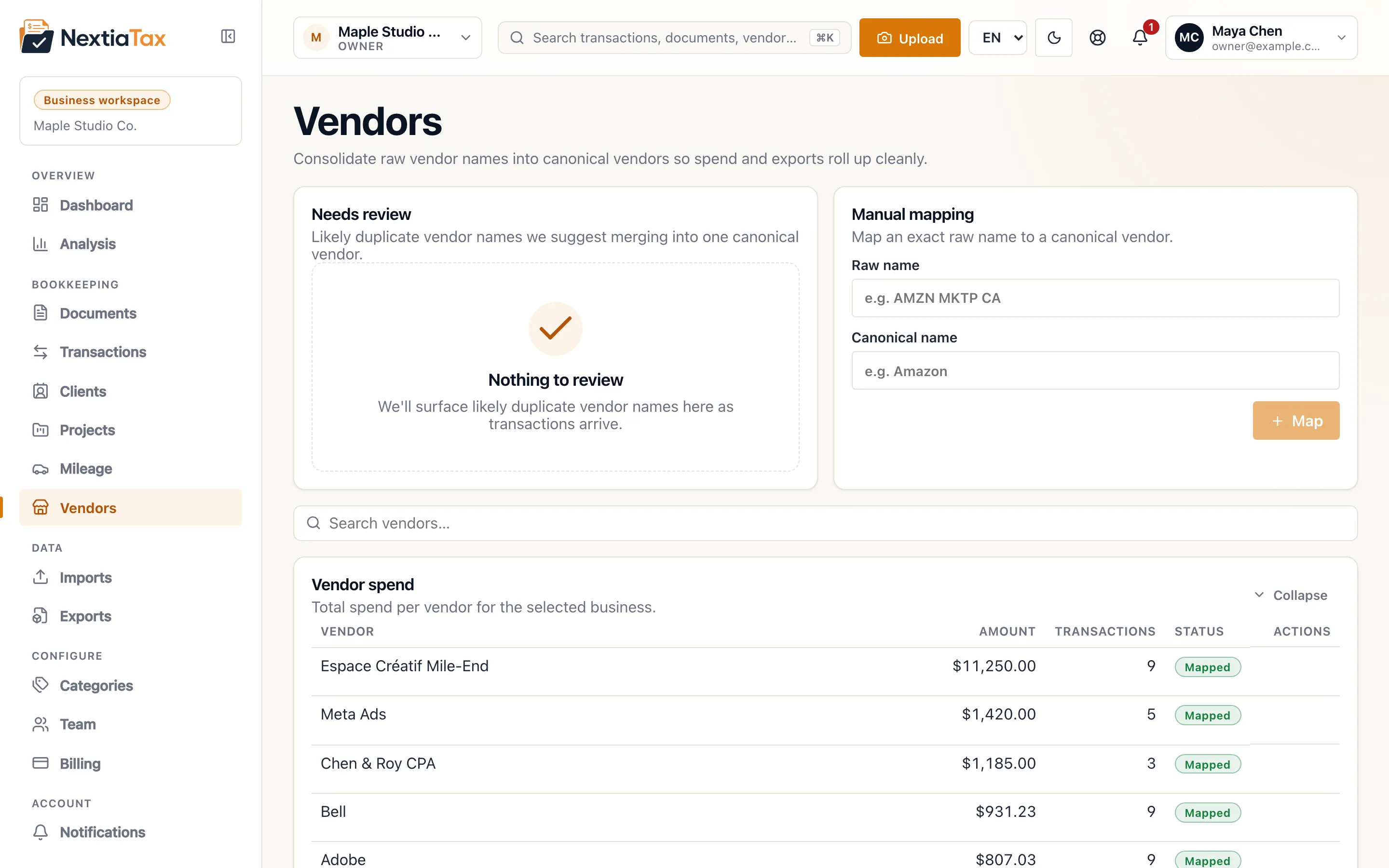Image resolution: width=1389 pixels, height=868 pixels.
Task: Collapse the Vendor spend section
Action: click(1290, 596)
